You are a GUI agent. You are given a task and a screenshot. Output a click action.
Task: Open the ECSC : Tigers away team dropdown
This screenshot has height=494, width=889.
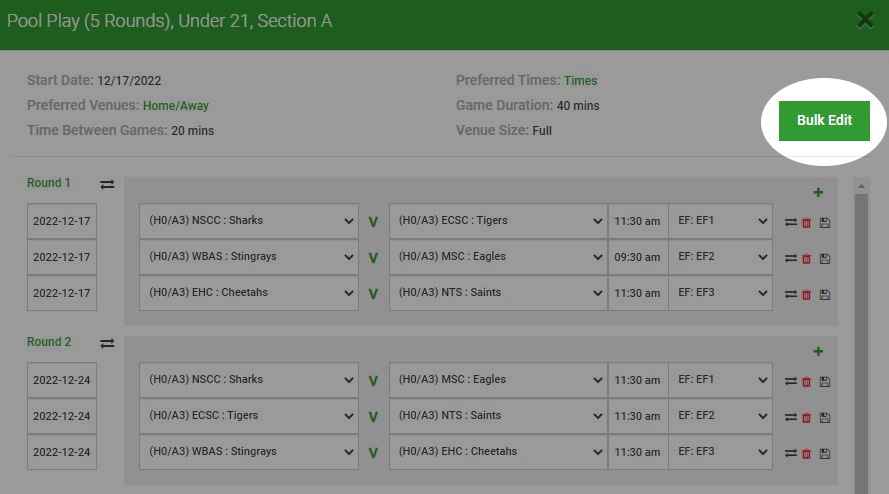coord(498,221)
